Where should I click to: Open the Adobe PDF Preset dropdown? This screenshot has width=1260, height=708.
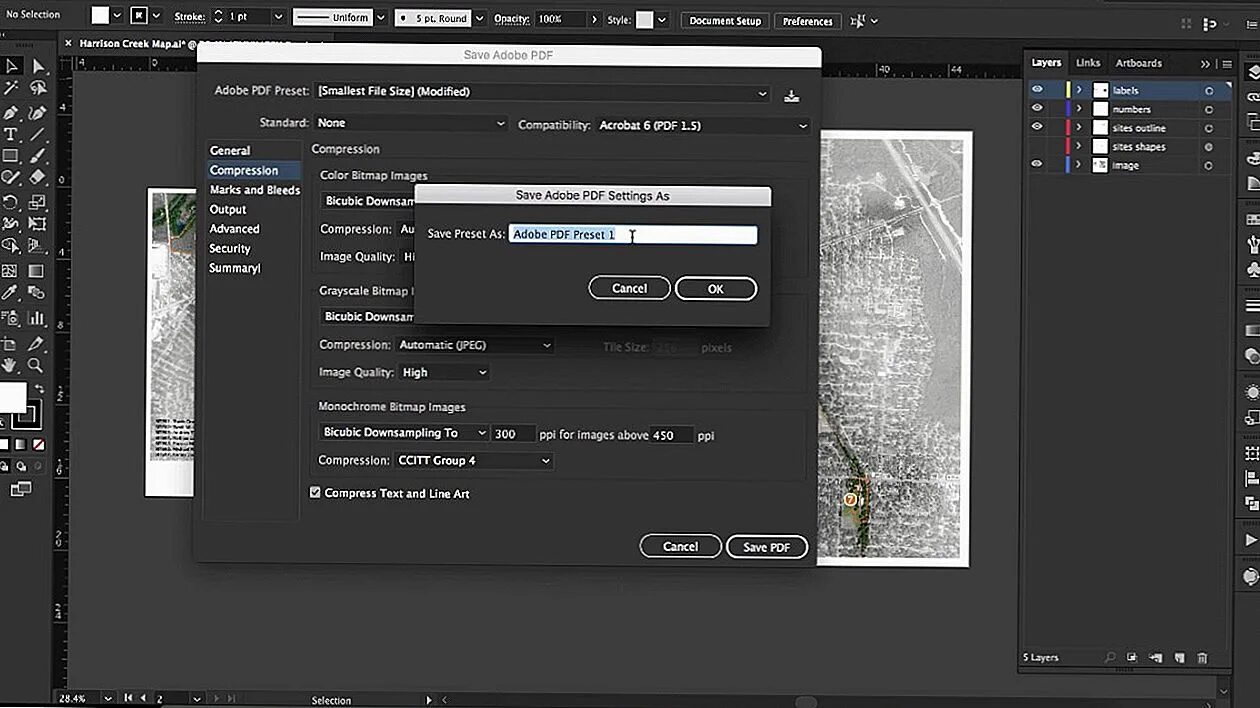[543, 92]
